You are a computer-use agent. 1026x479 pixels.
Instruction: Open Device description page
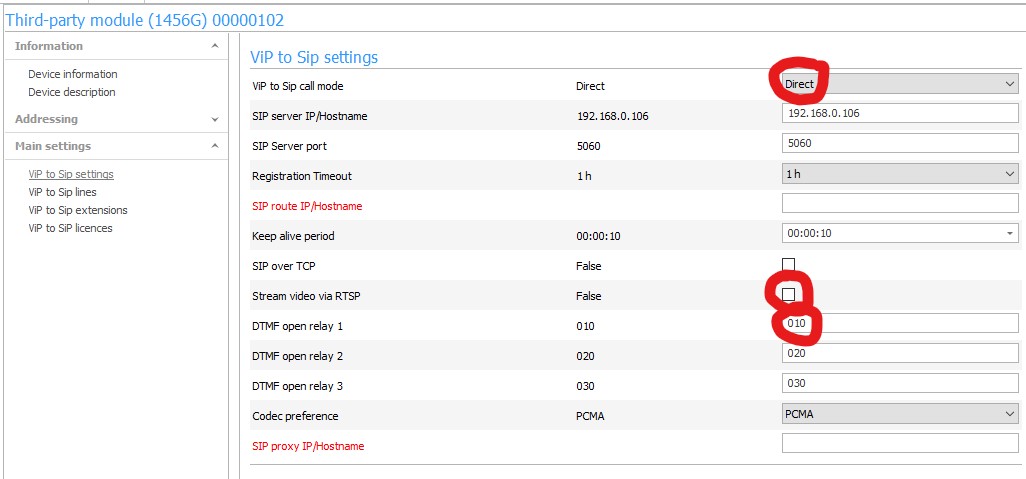(71, 92)
